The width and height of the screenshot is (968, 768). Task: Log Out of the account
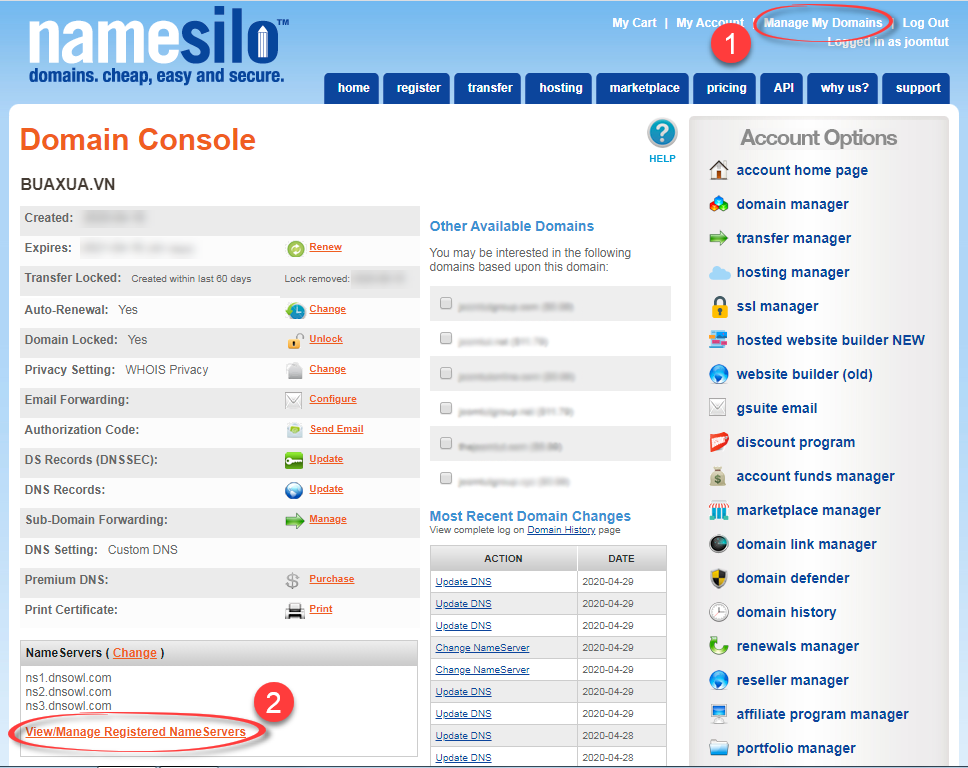tap(925, 23)
